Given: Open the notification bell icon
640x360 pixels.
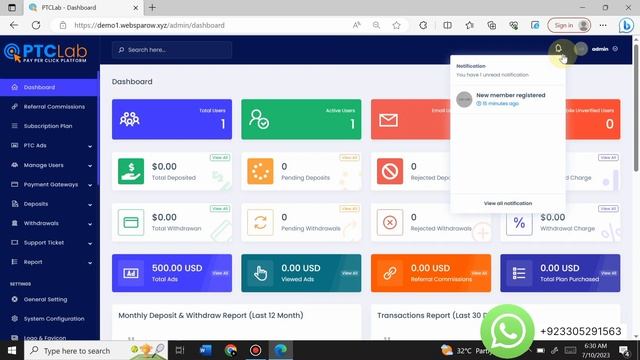Looking at the screenshot, I should (558, 49).
